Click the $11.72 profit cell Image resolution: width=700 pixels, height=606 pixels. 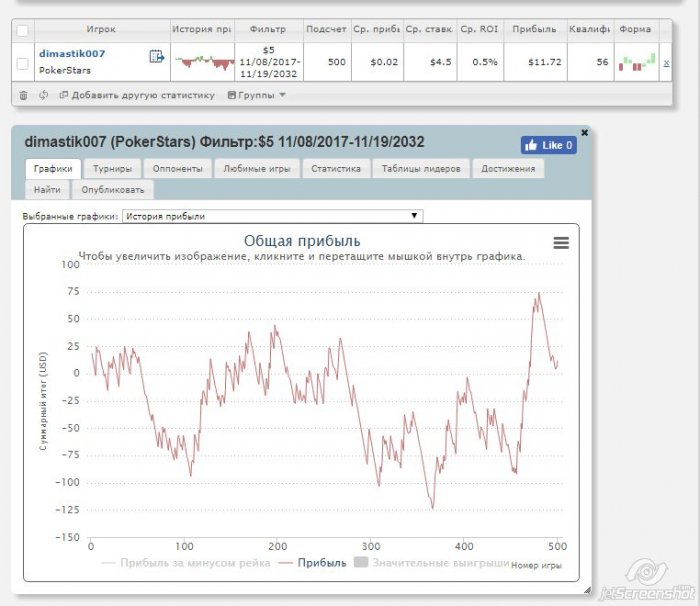535,62
